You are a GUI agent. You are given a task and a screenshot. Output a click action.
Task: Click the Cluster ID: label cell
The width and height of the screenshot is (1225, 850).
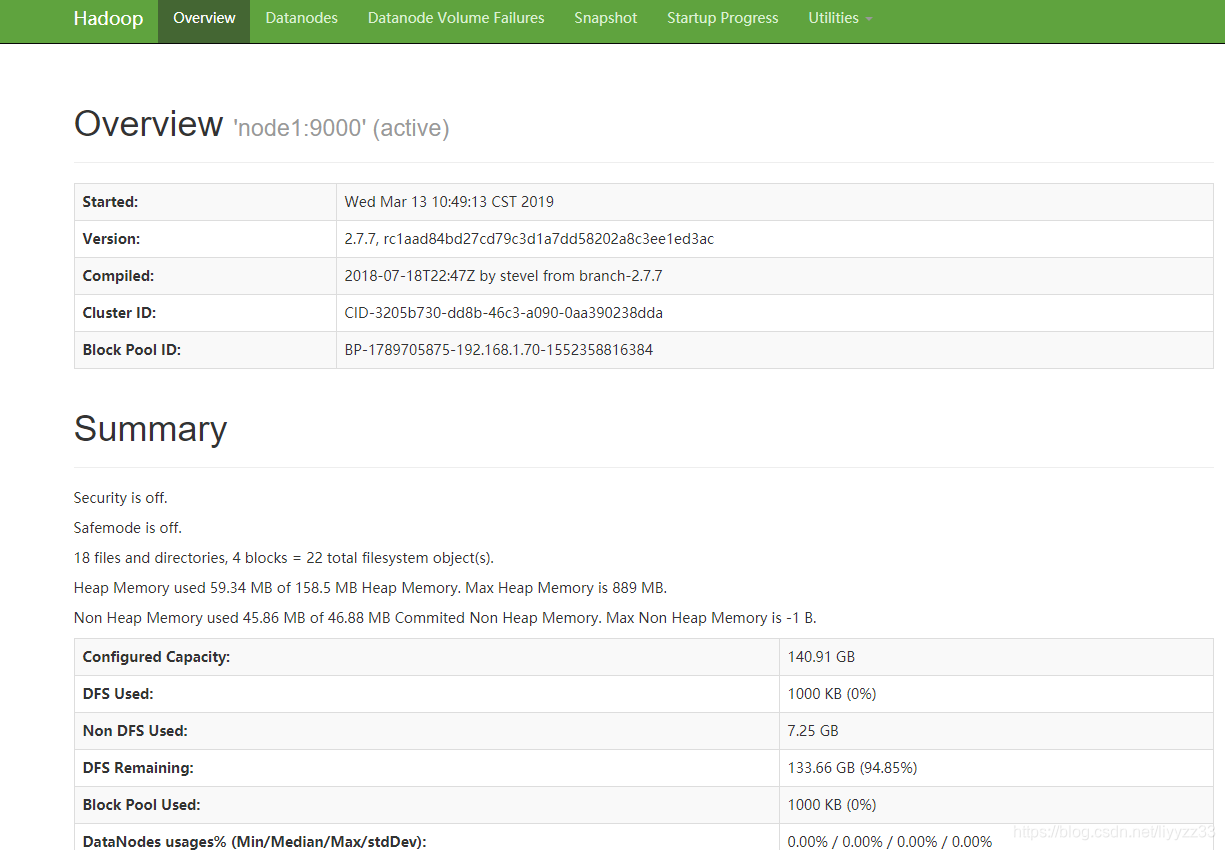point(205,313)
